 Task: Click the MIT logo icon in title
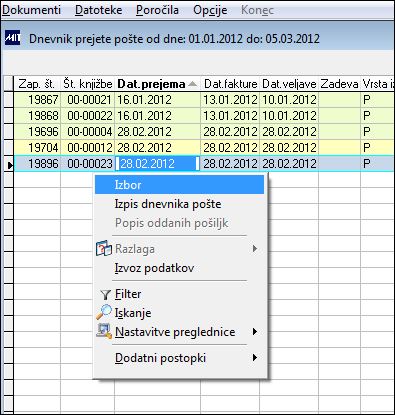[13, 38]
